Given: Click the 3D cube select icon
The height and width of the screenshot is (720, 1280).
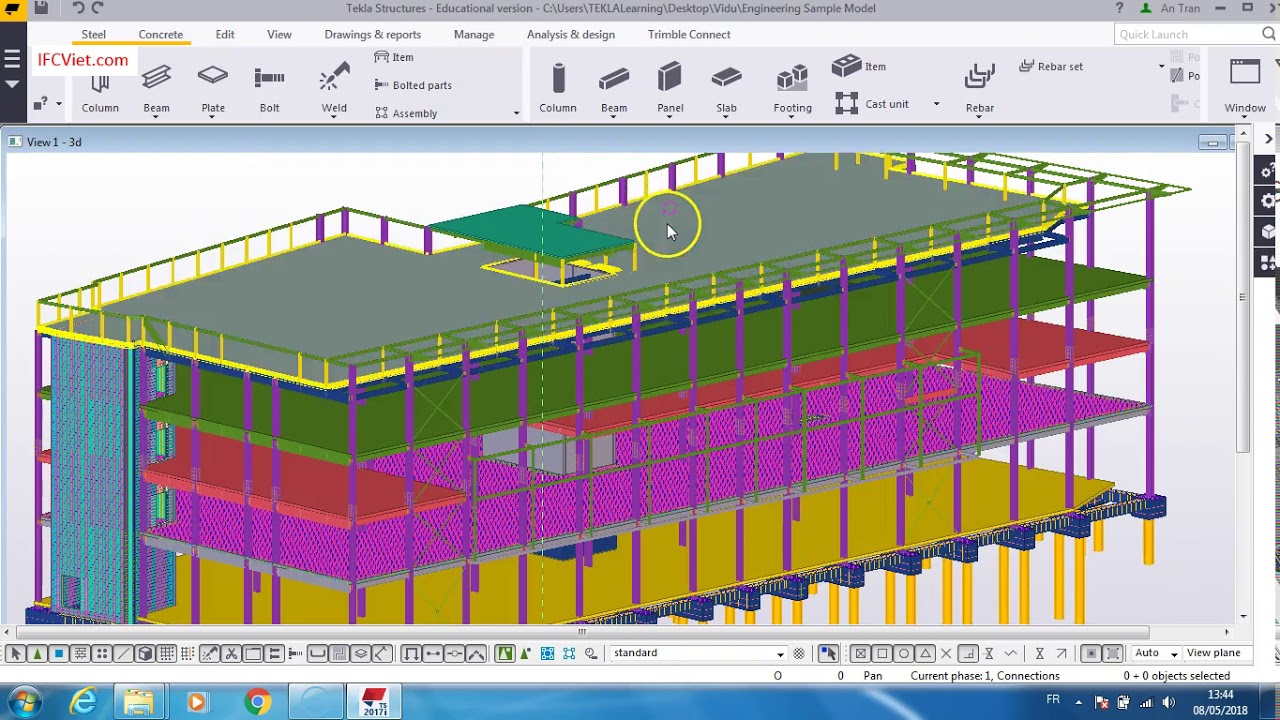Looking at the screenshot, I should [x=145, y=653].
